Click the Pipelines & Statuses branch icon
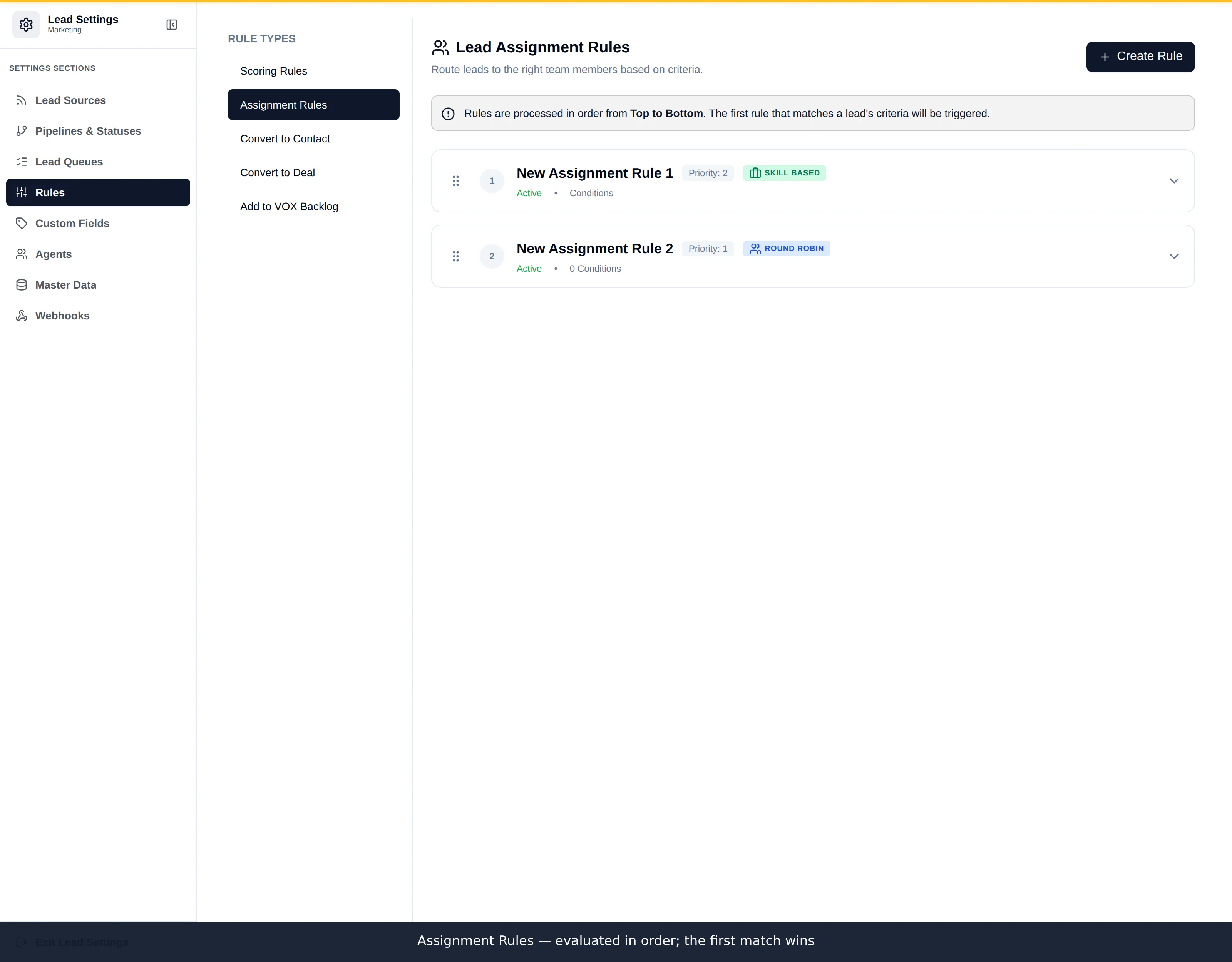This screenshot has height=962, width=1232. tap(22, 131)
